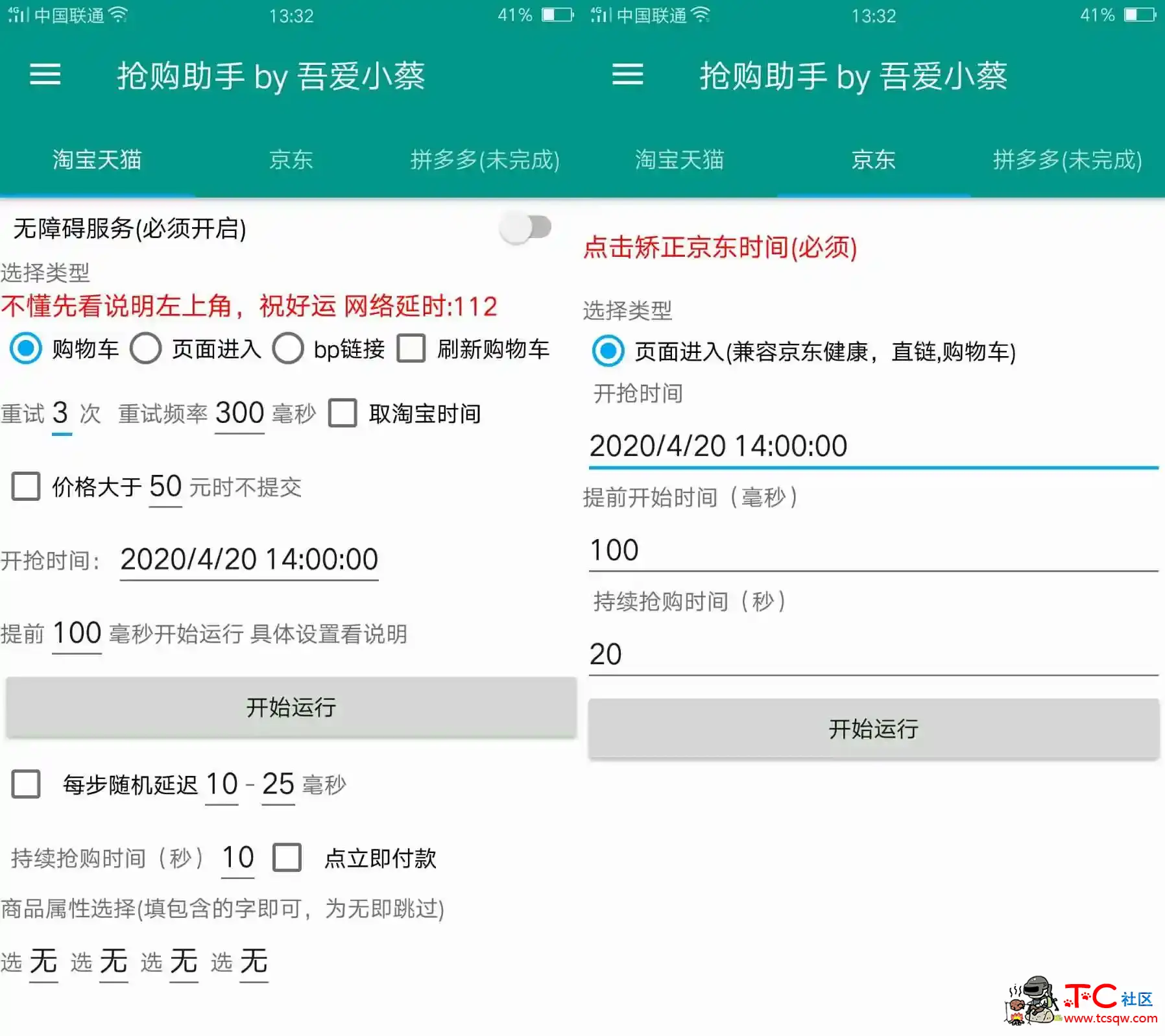The height and width of the screenshot is (1036, 1165).
Task: Switch to 淘宝天猫 tab on right screen
Action: pyautogui.click(x=680, y=160)
